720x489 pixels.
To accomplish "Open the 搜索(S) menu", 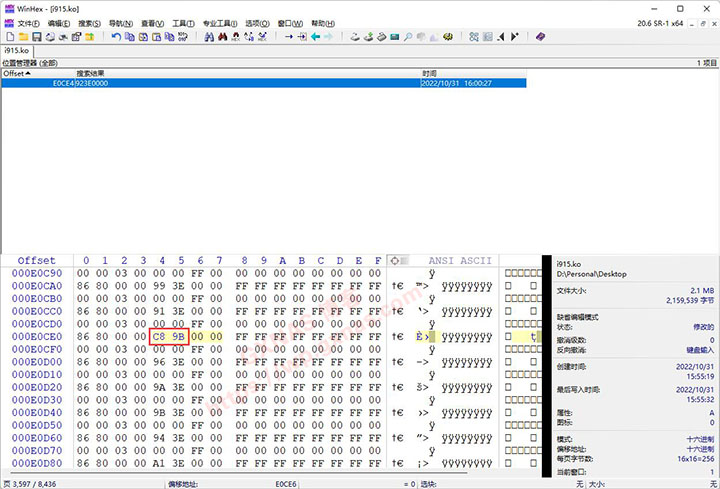I will (89, 22).
